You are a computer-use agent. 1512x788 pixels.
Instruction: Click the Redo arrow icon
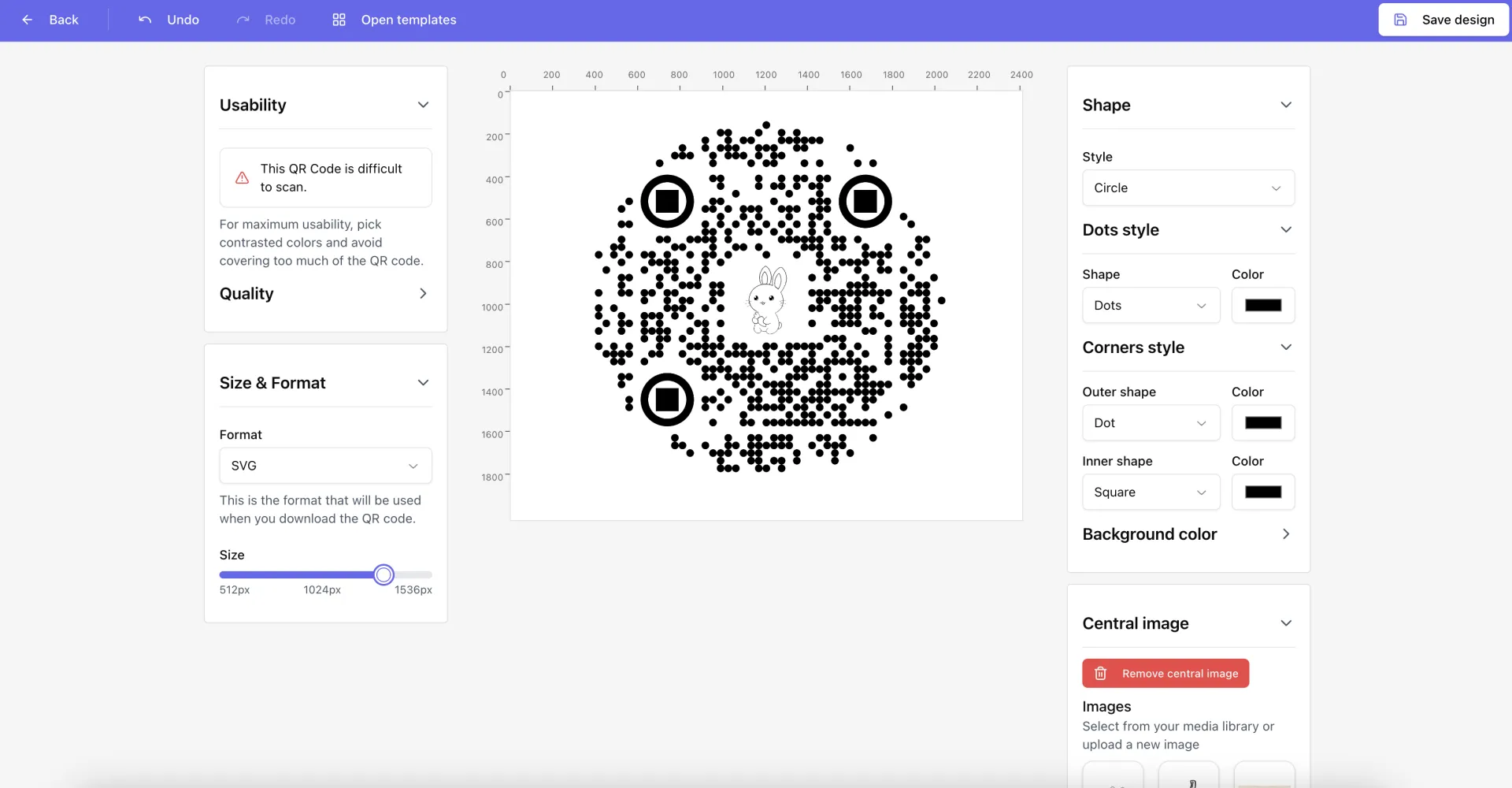(x=243, y=20)
